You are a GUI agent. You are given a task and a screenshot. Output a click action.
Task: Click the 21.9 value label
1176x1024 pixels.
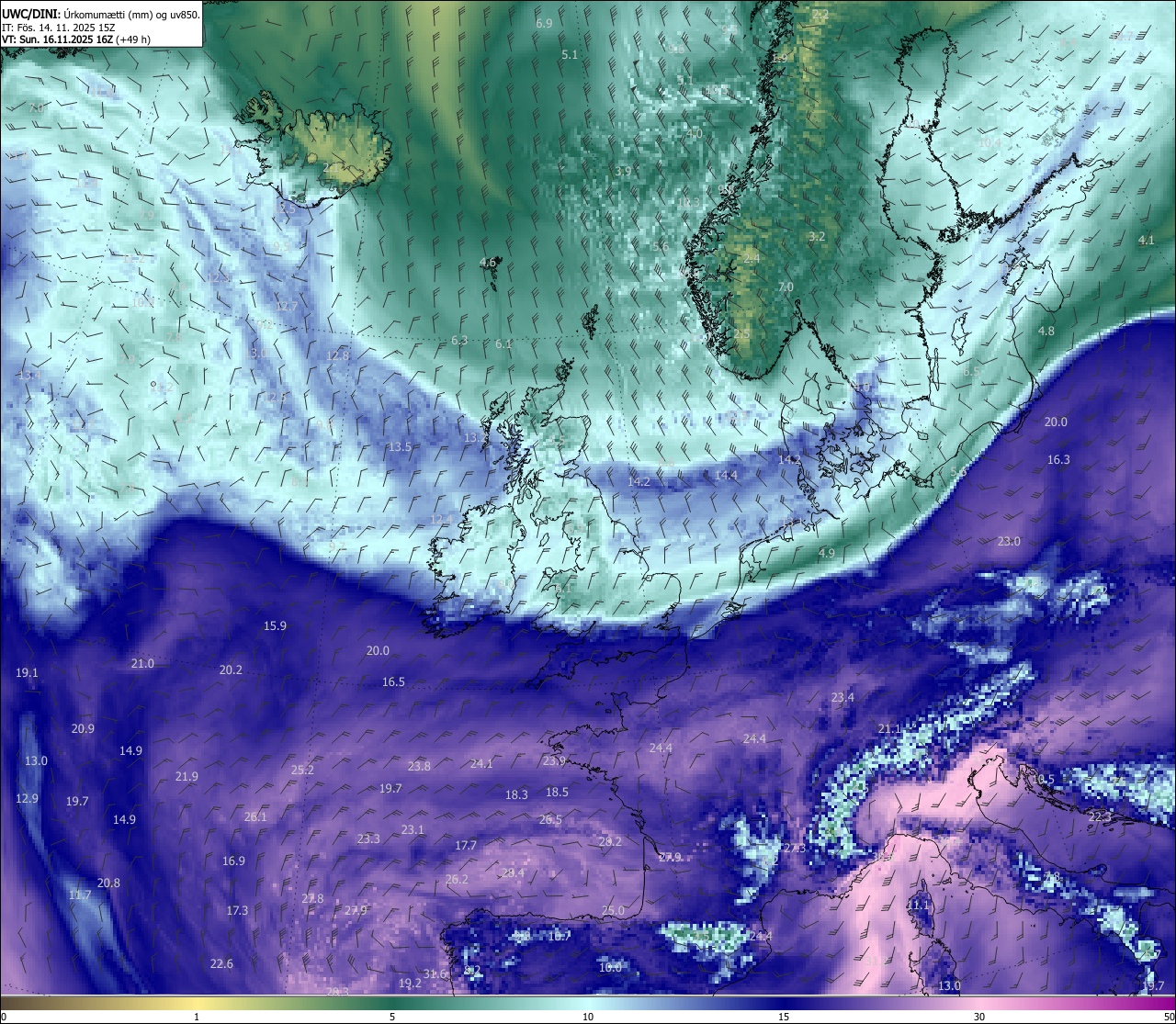(187, 776)
